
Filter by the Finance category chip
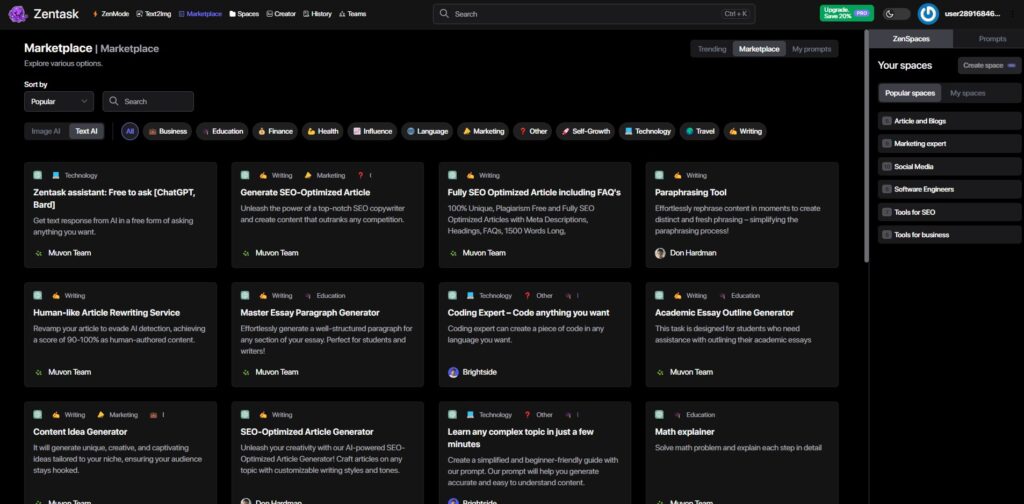pyautogui.click(x=275, y=131)
